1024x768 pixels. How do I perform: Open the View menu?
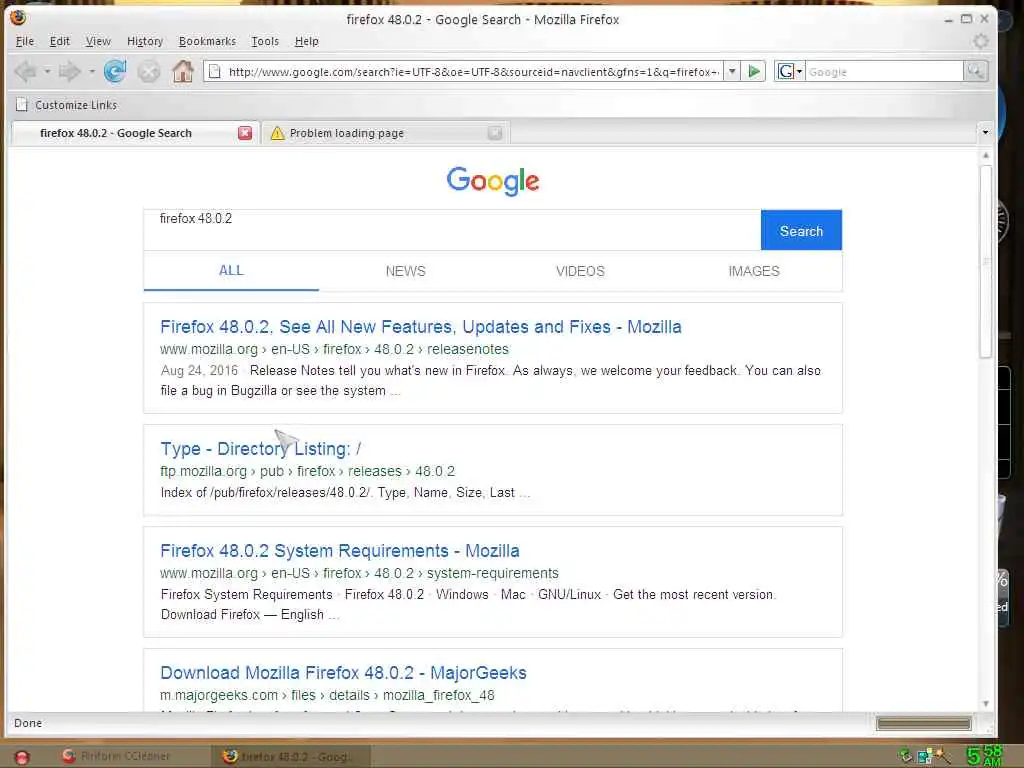(98, 41)
